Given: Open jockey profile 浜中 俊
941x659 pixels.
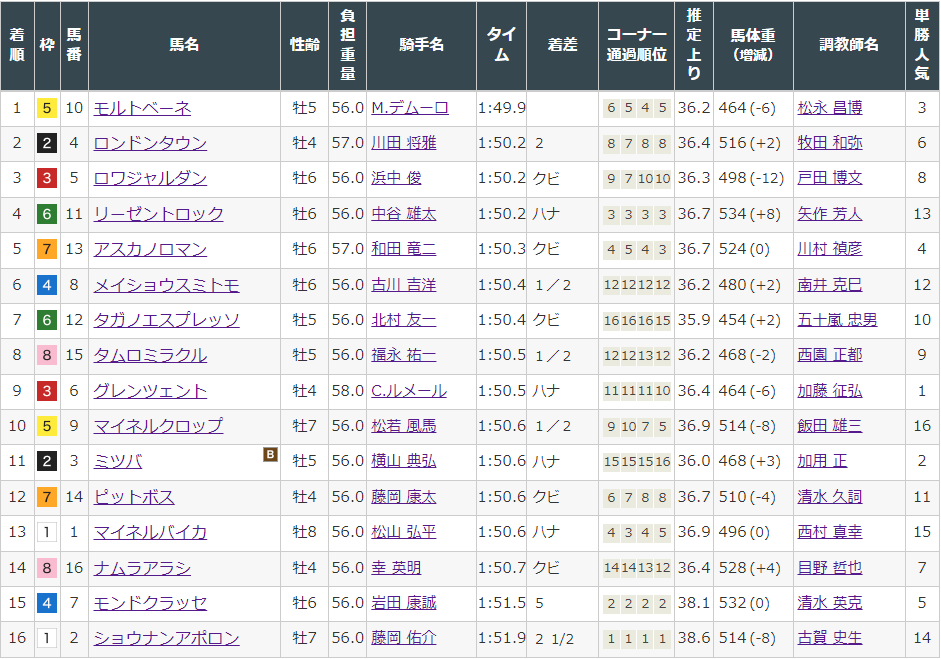Looking at the screenshot, I should (x=396, y=178).
